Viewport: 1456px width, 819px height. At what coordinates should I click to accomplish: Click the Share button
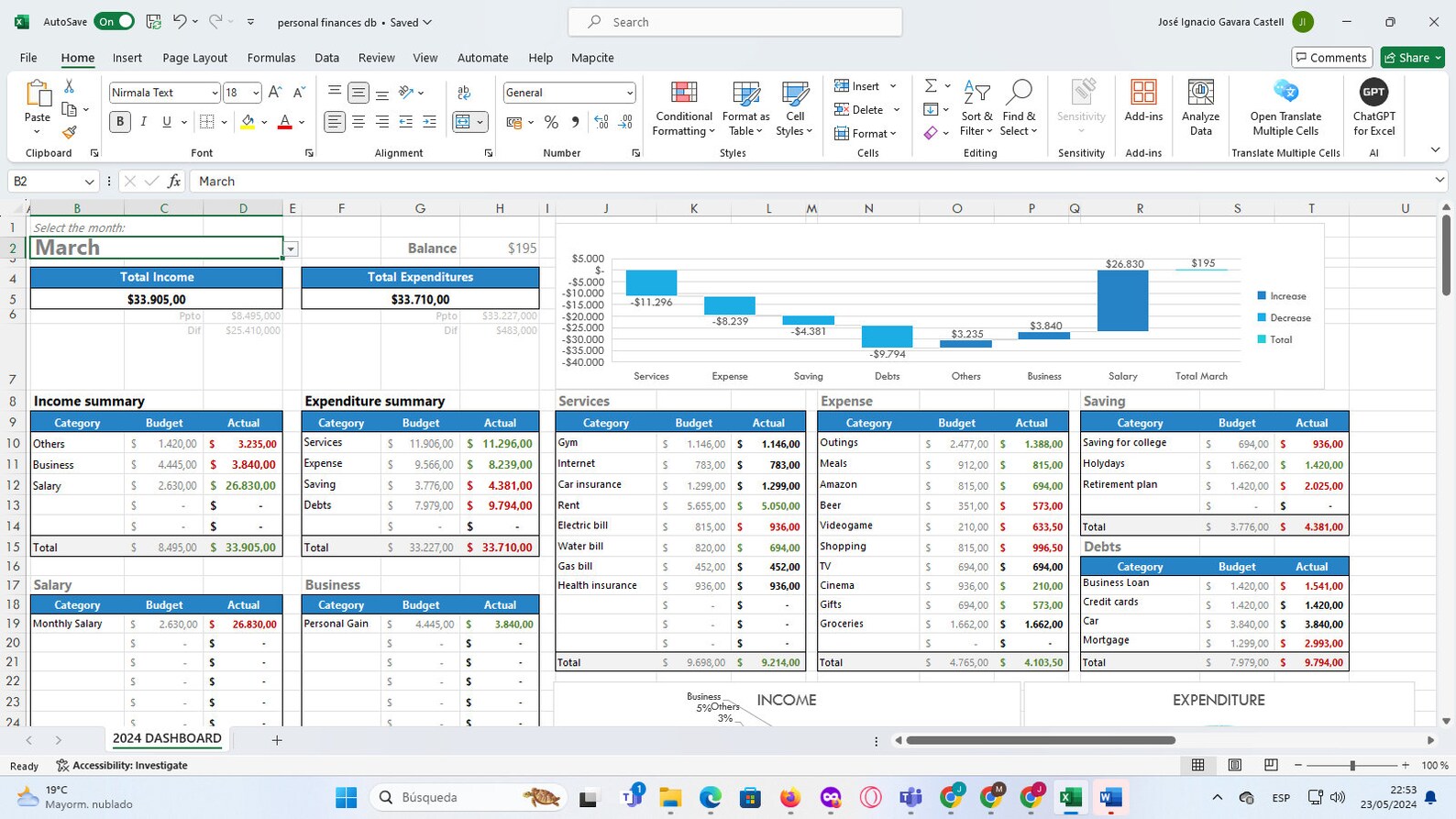[x=1412, y=58]
